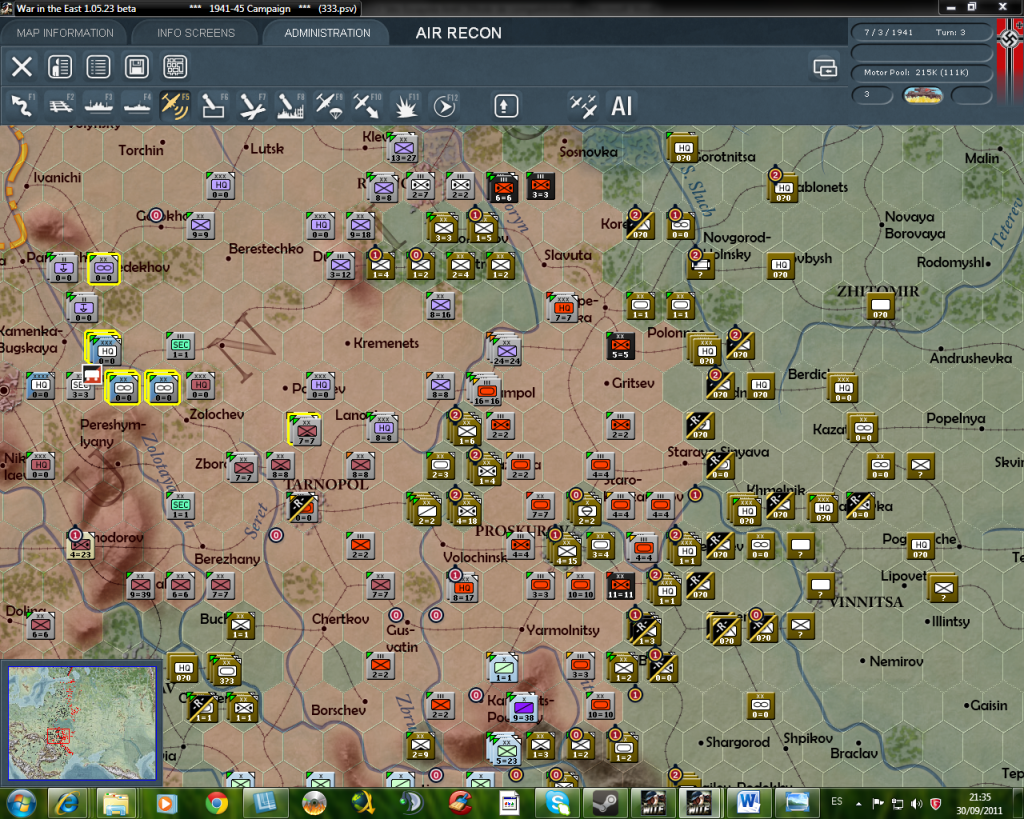Click the X icon in administration row
The image size is (1024, 819).
click(x=22, y=67)
